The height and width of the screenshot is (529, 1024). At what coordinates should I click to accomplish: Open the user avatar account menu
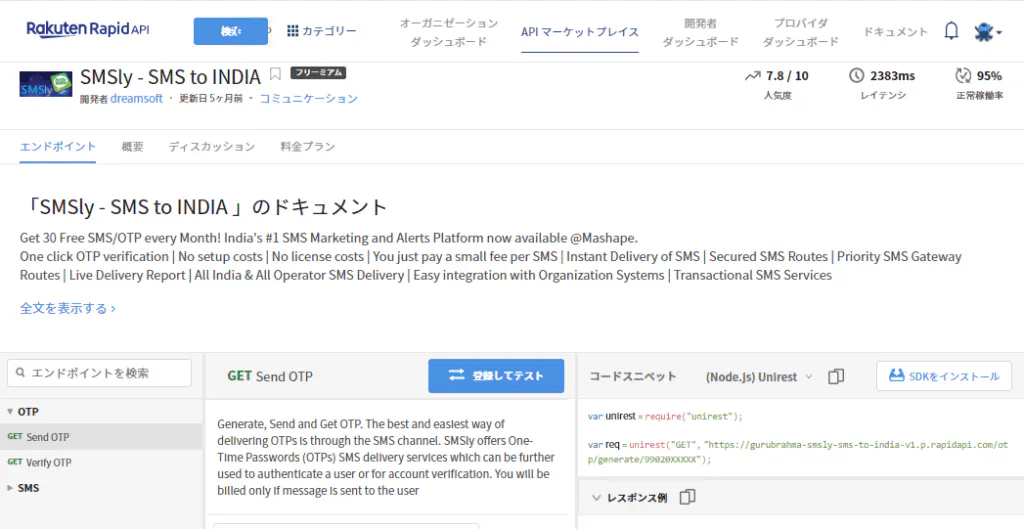tap(987, 31)
